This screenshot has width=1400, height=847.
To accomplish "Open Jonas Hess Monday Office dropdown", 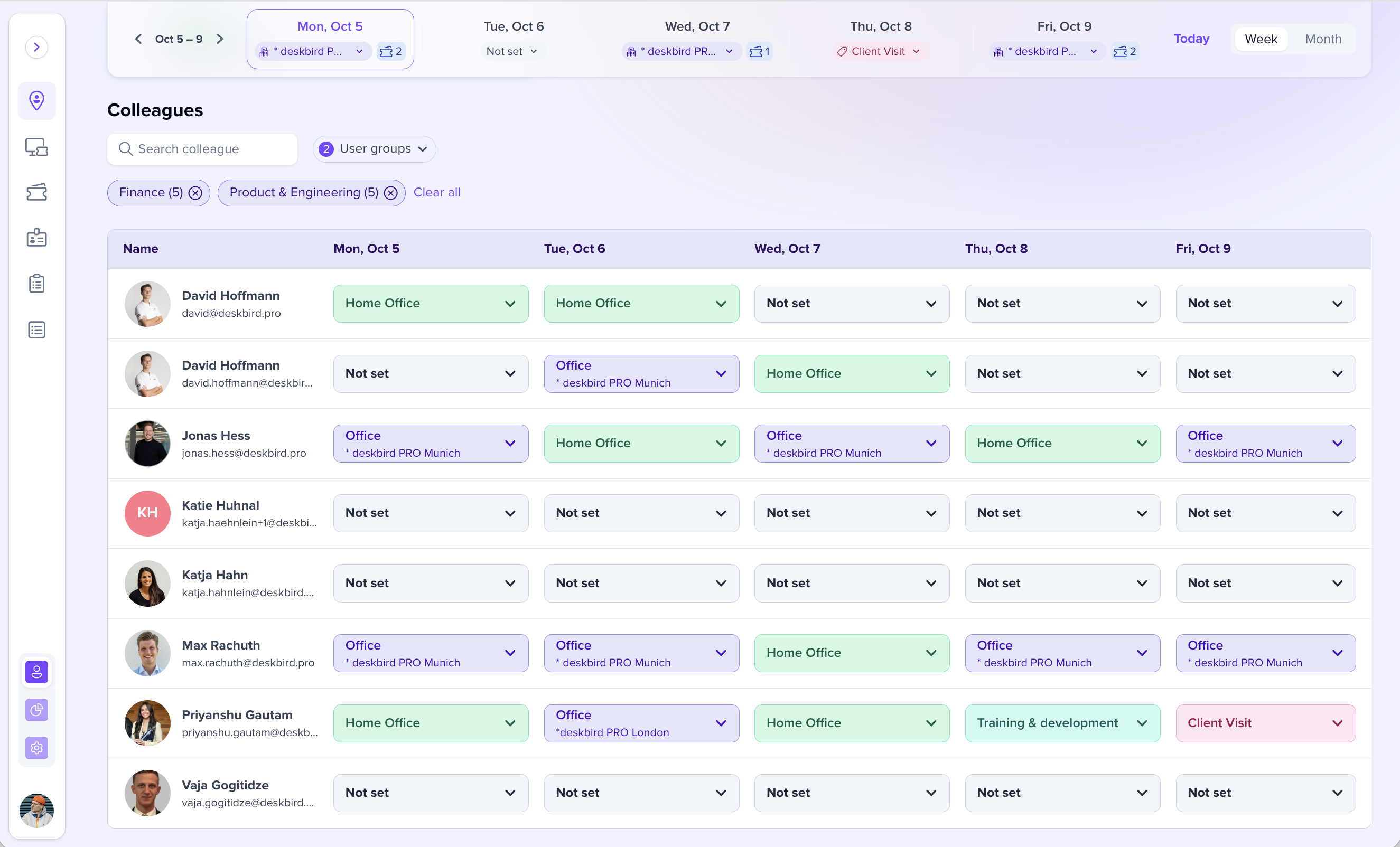I will (431, 444).
